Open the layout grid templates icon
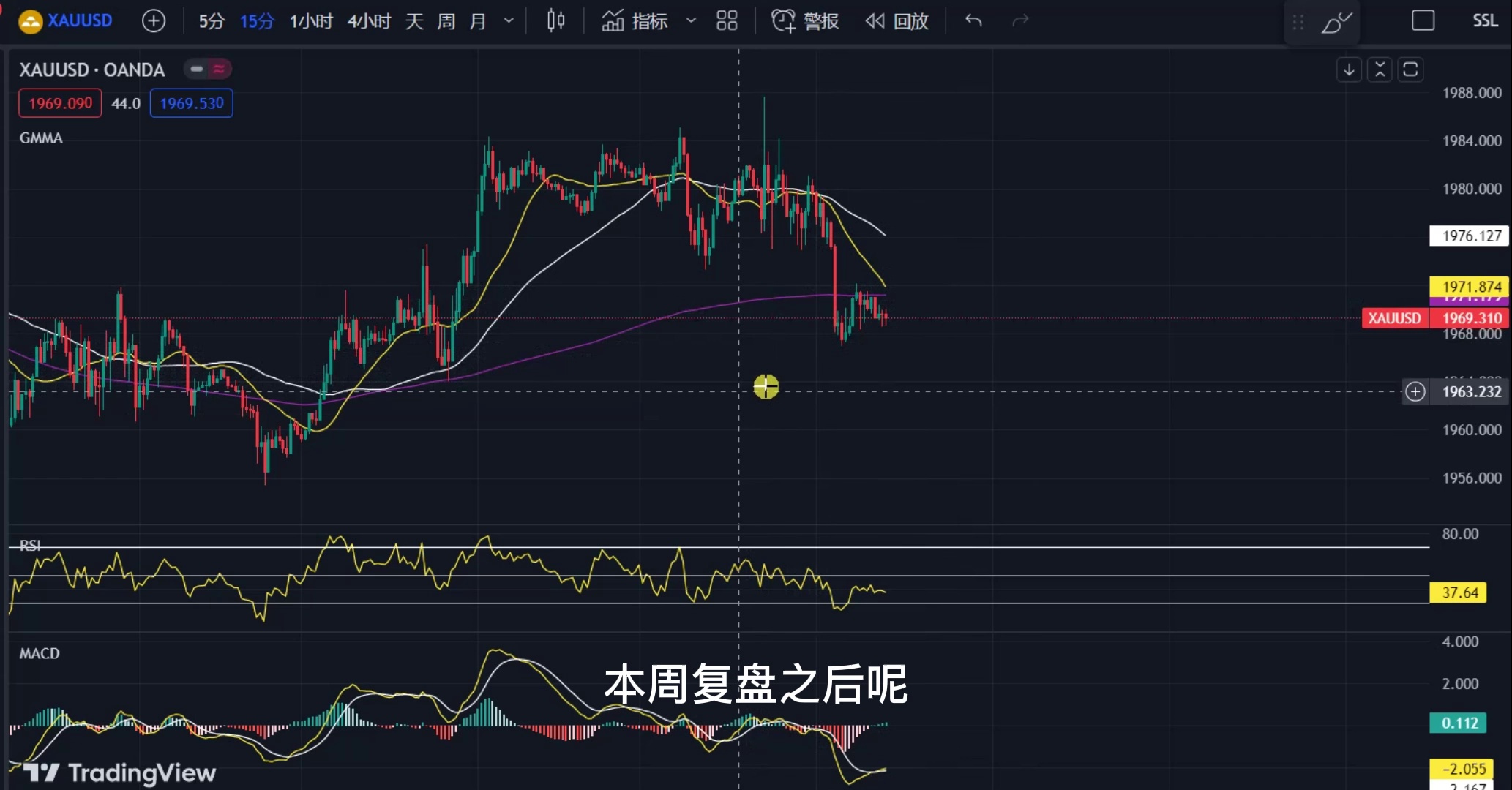The width and height of the screenshot is (1512, 790). (x=726, y=20)
